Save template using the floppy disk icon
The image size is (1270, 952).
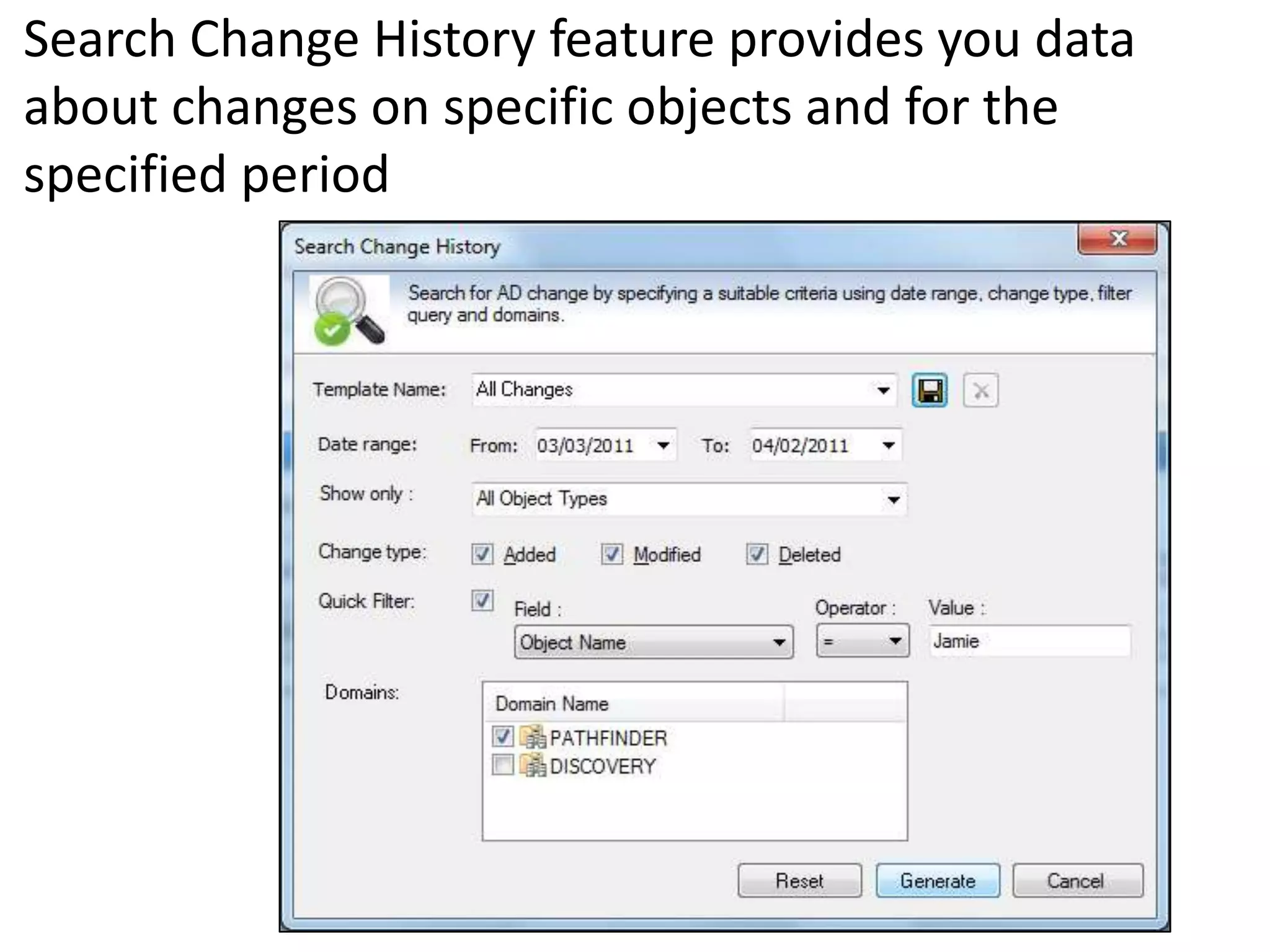pos(930,390)
